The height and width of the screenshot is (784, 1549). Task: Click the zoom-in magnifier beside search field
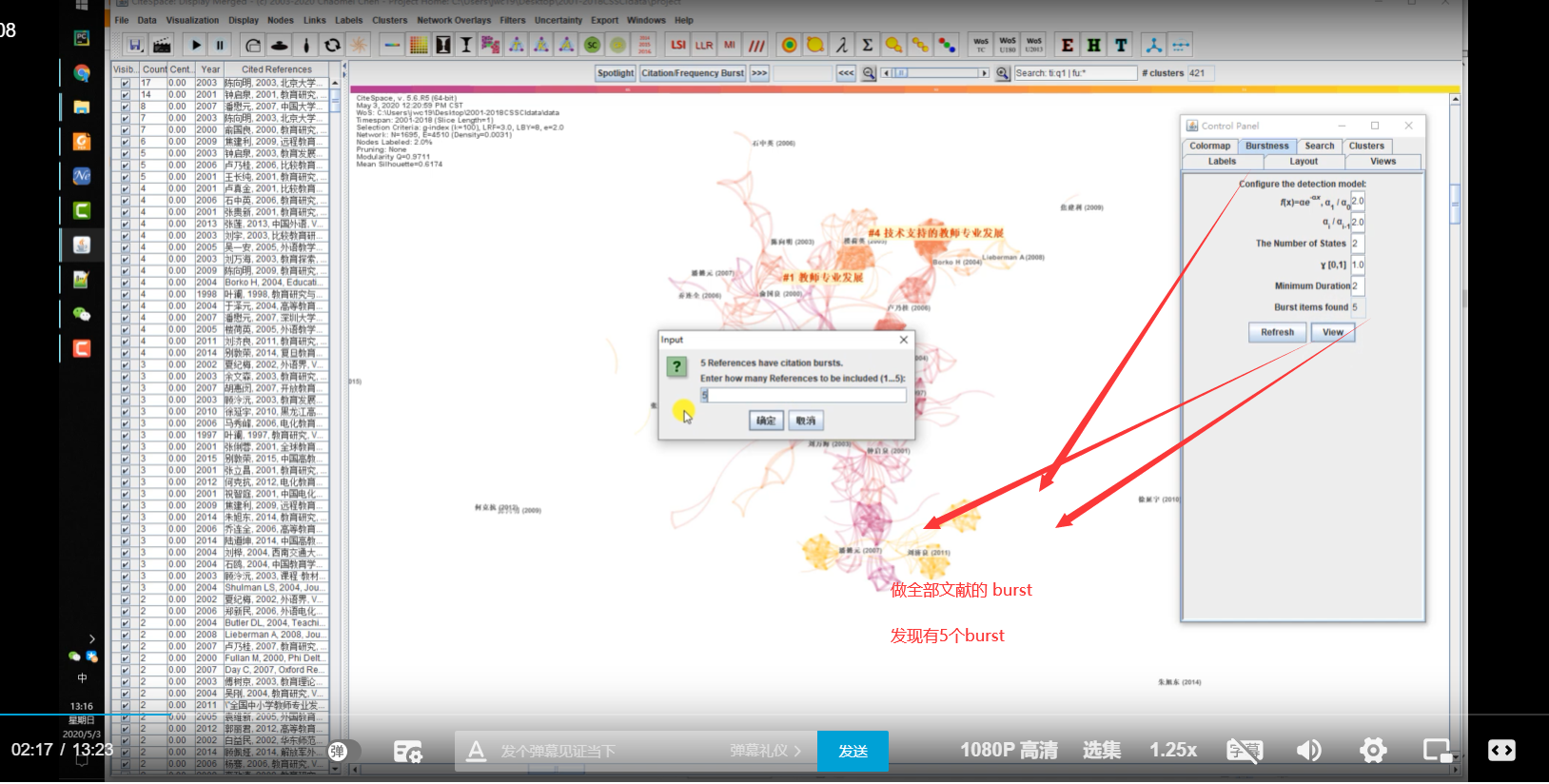point(1003,73)
